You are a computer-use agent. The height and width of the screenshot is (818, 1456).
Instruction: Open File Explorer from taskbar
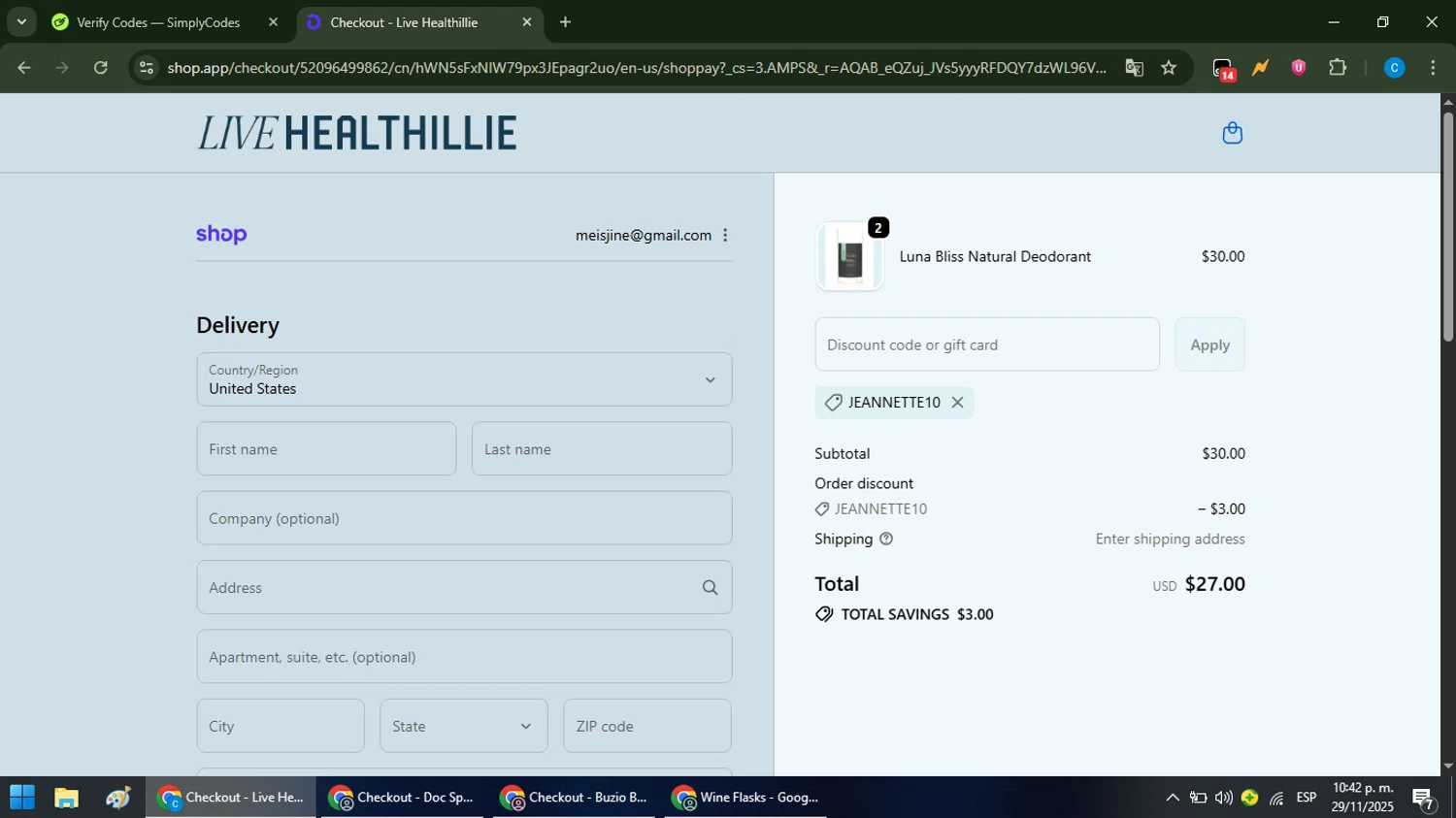point(66,798)
